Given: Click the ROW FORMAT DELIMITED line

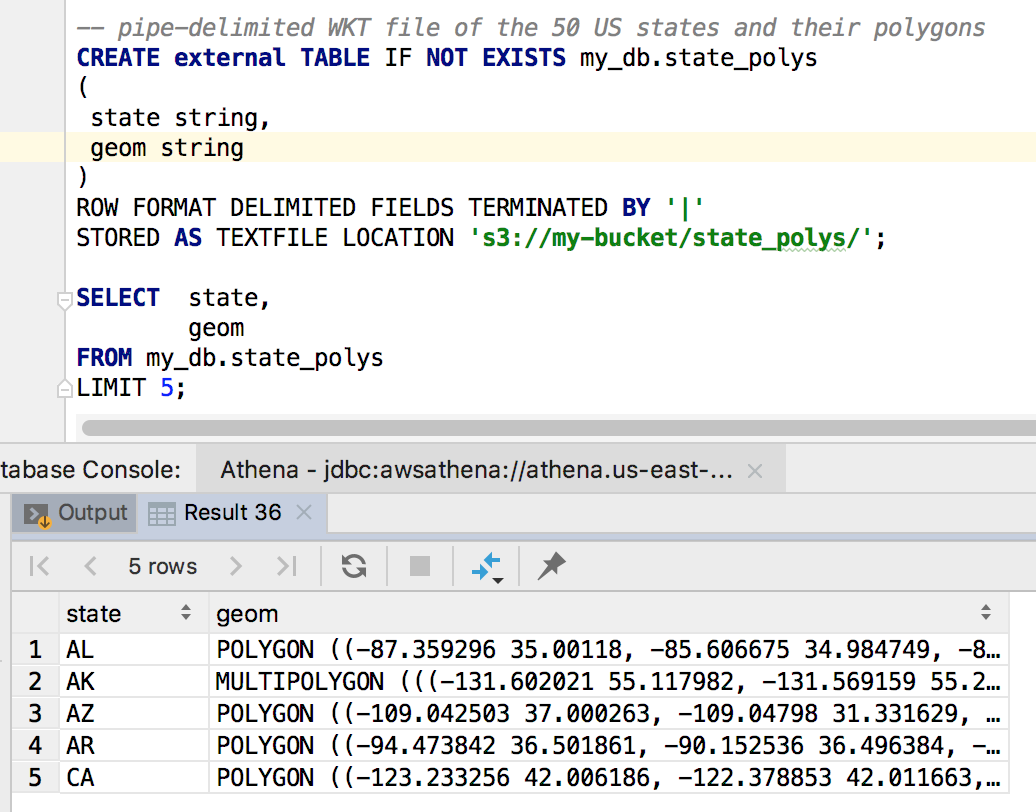Looking at the screenshot, I should point(390,207).
